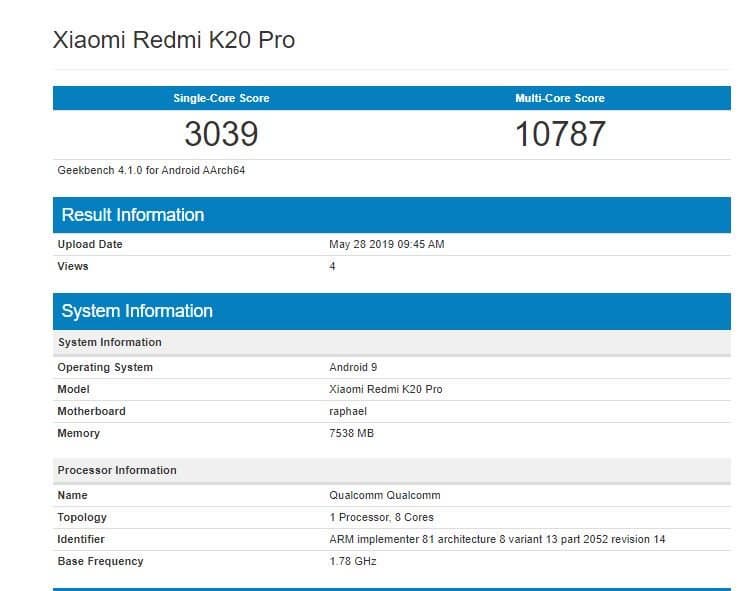Click the ARM implementer identifier value
Viewport: 751px width, 591px height.
tap(497, 539)
